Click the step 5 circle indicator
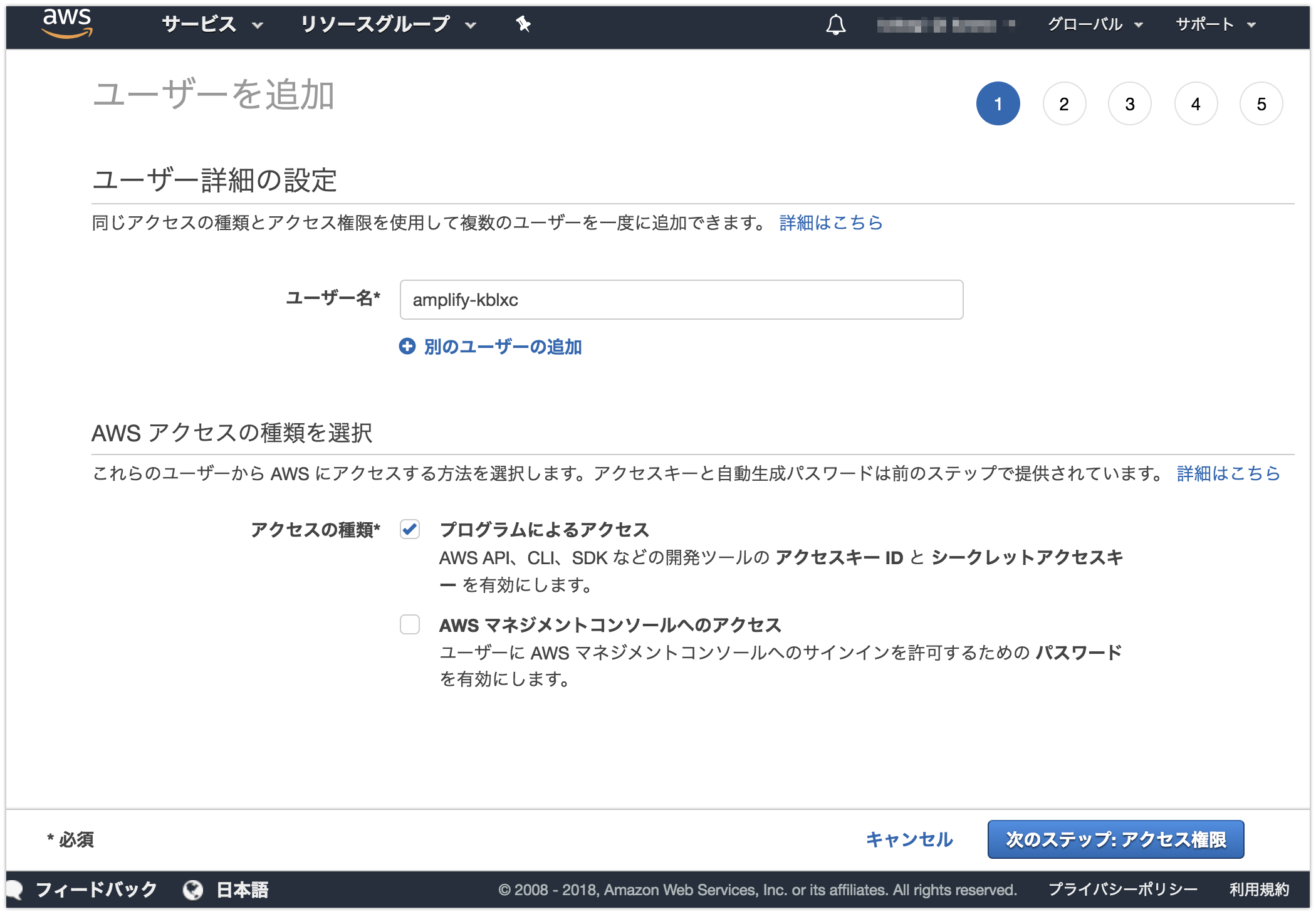Screen dimensions: 1316x914 click(x=1261, y=103)
